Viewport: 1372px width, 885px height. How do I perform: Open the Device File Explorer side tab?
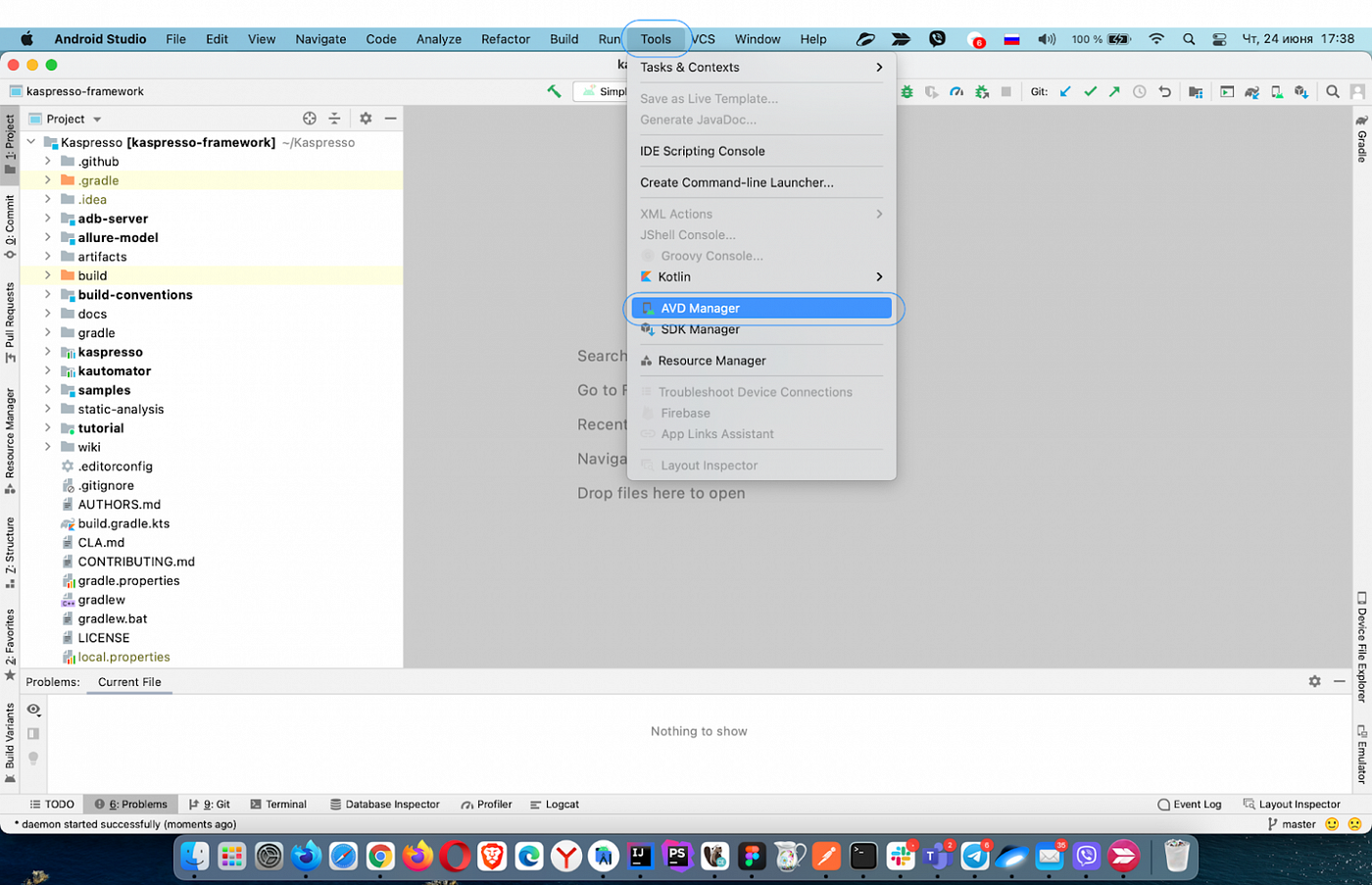[1361, 647]
